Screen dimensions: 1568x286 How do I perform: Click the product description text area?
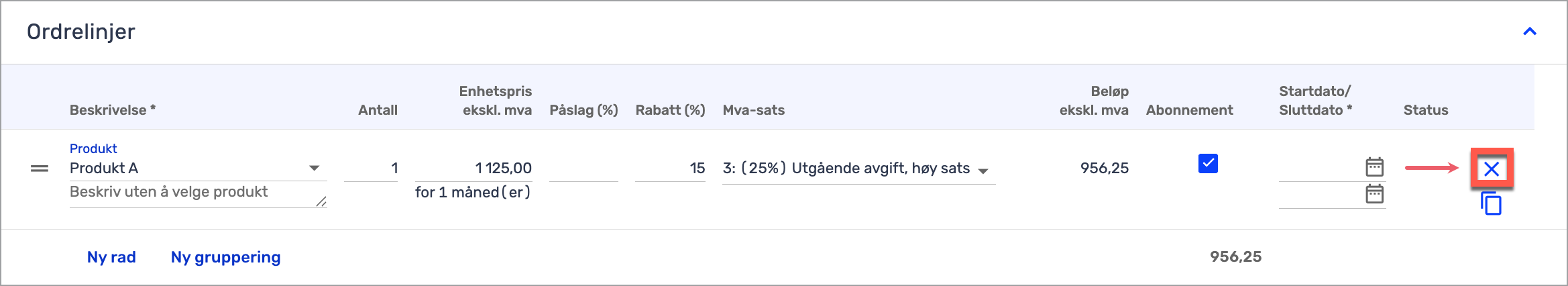(192, 193)
